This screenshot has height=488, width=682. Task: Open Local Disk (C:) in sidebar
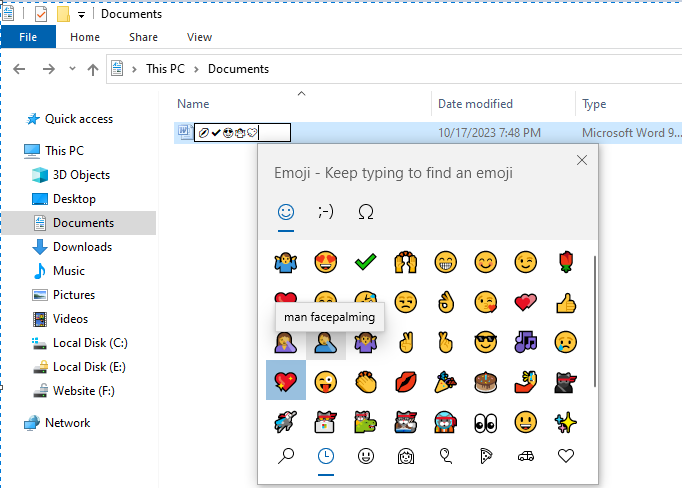coord(90,343)
